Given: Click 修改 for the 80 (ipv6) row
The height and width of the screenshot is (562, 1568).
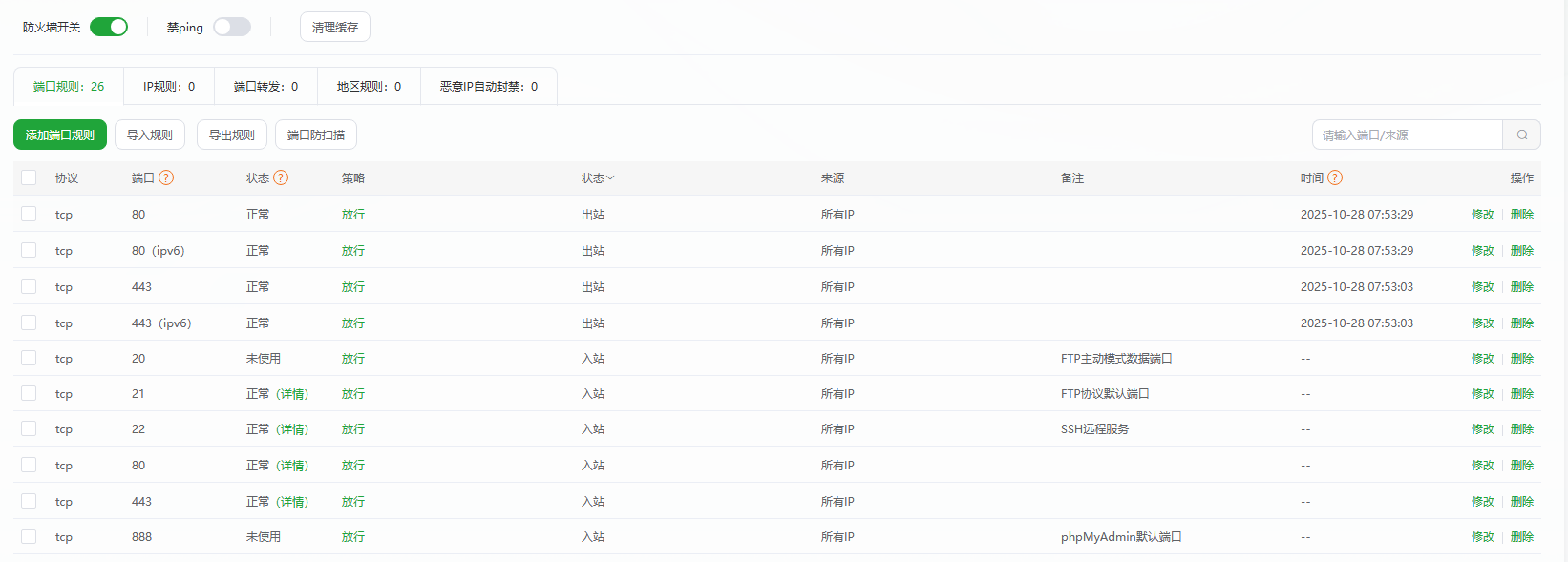Looking at the screenshot, I should coord(1483,251).
